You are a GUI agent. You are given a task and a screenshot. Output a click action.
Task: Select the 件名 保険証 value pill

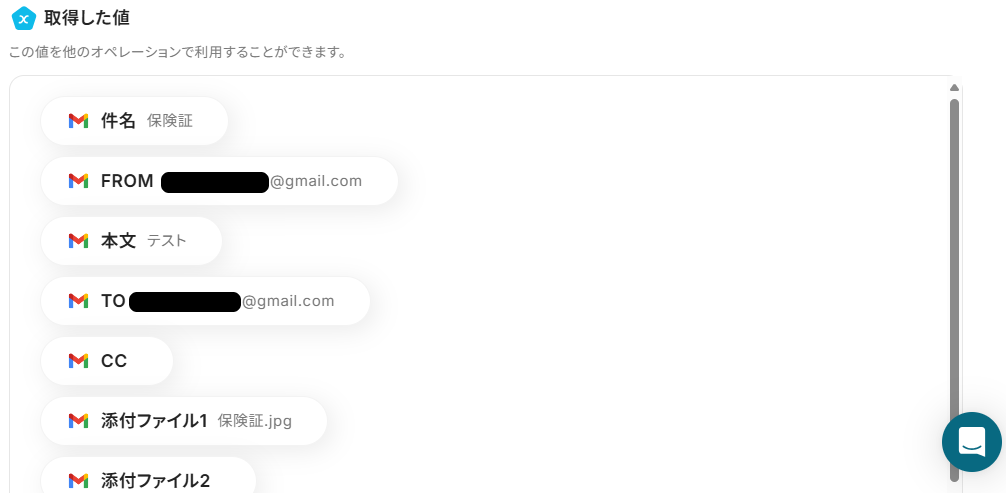[135, 121]
